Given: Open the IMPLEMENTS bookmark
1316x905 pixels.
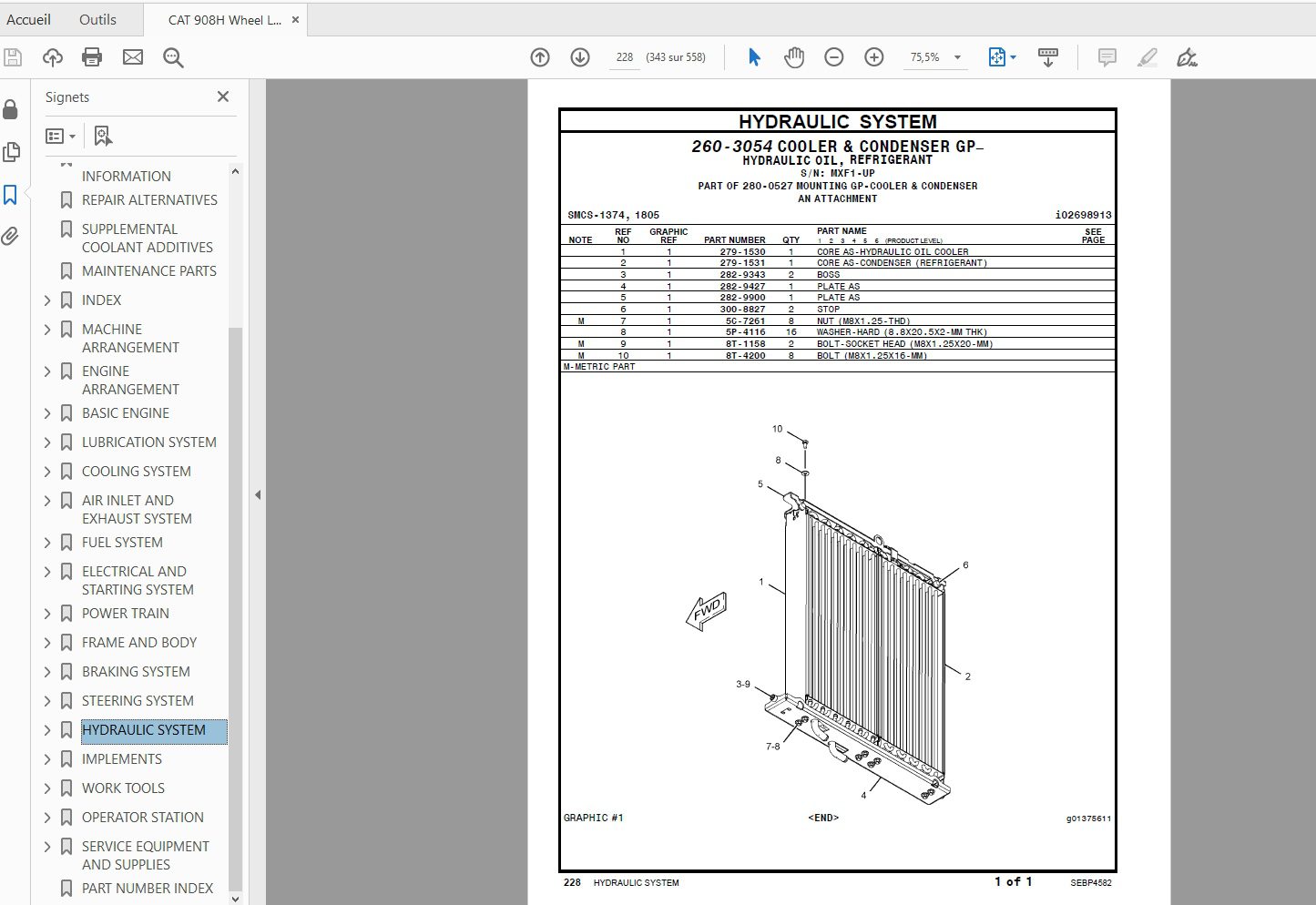Looking at the screenshot, I should [x=122, y=759].
